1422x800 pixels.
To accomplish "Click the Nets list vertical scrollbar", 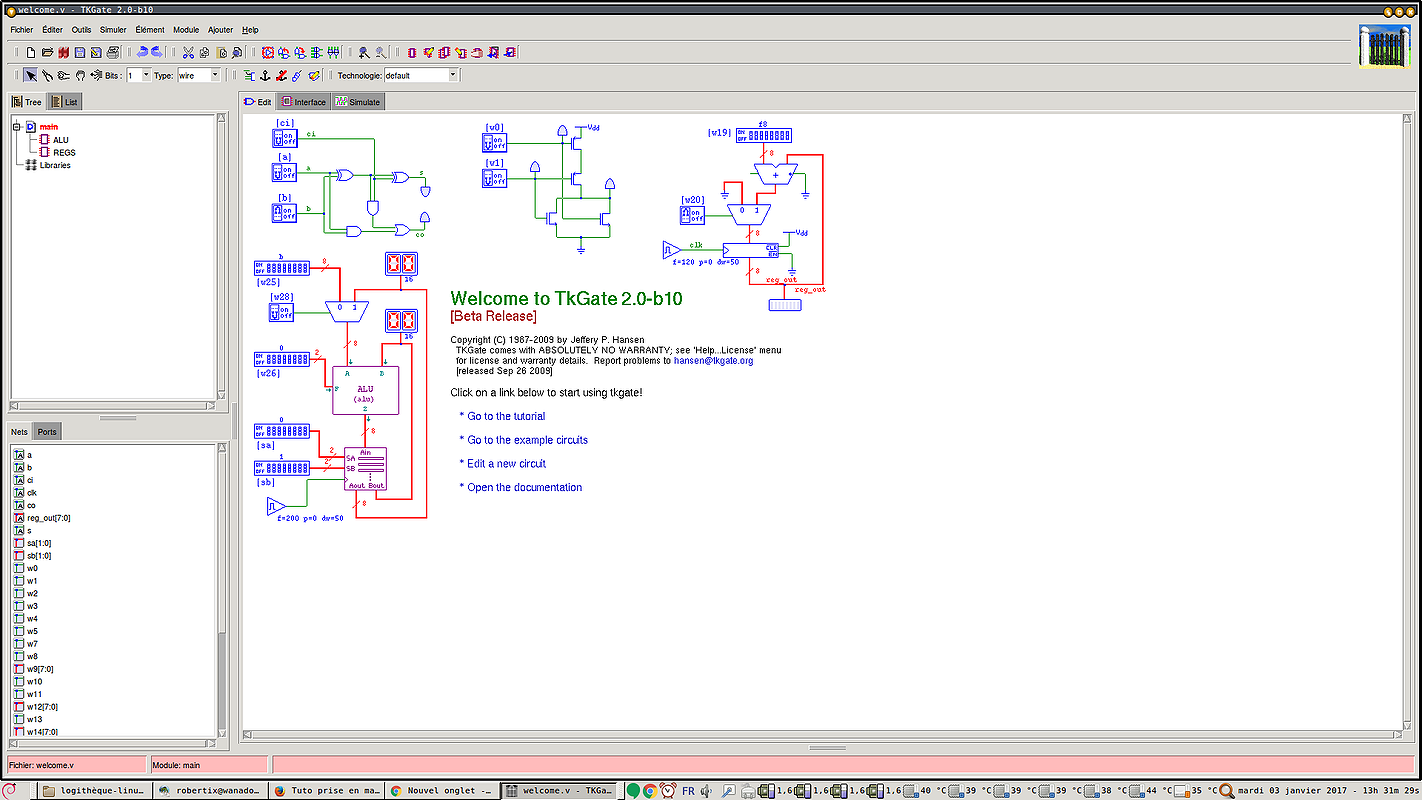I will click(222, 590).
